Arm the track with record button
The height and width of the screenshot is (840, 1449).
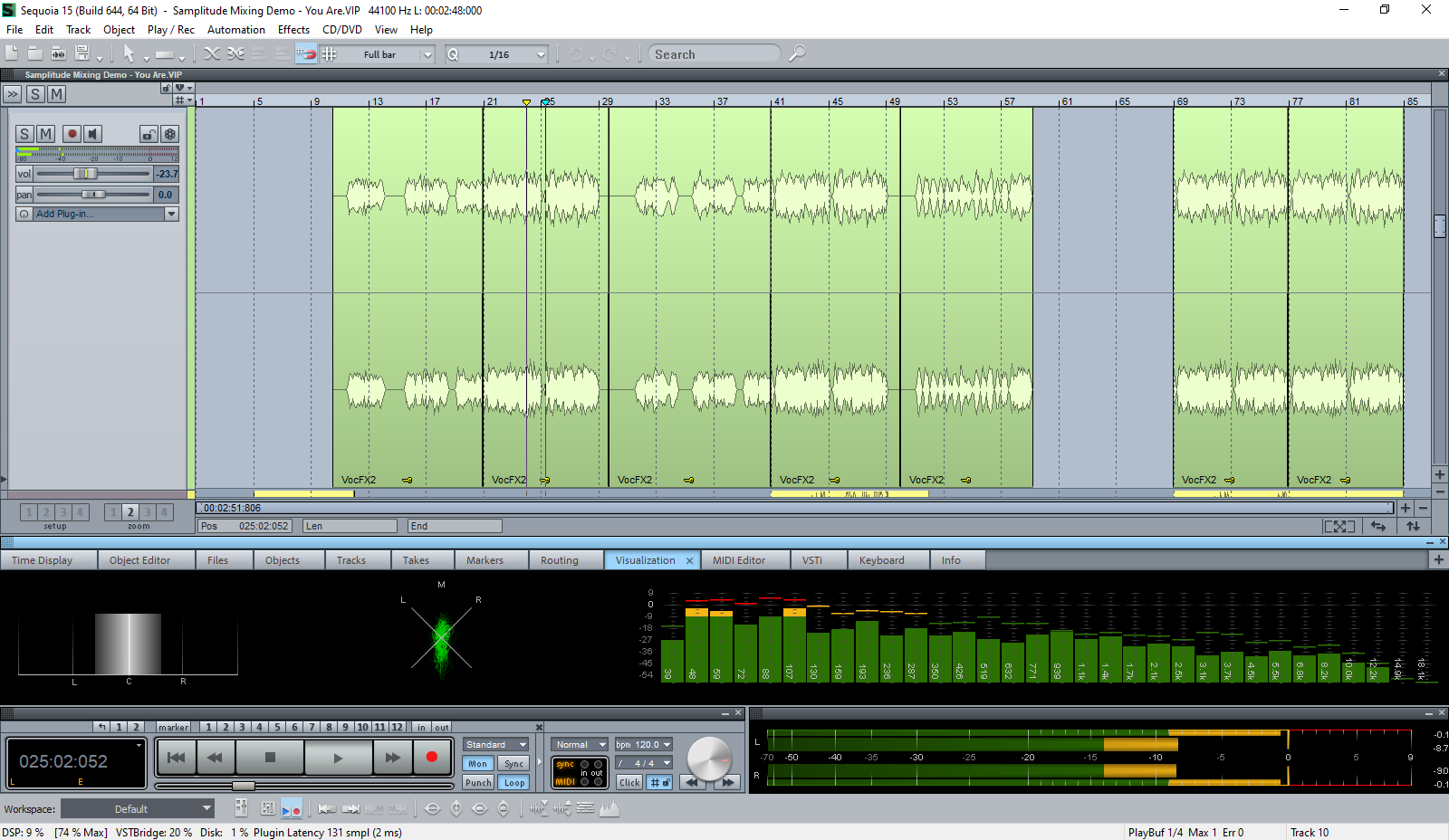click(x=72, y=134)
